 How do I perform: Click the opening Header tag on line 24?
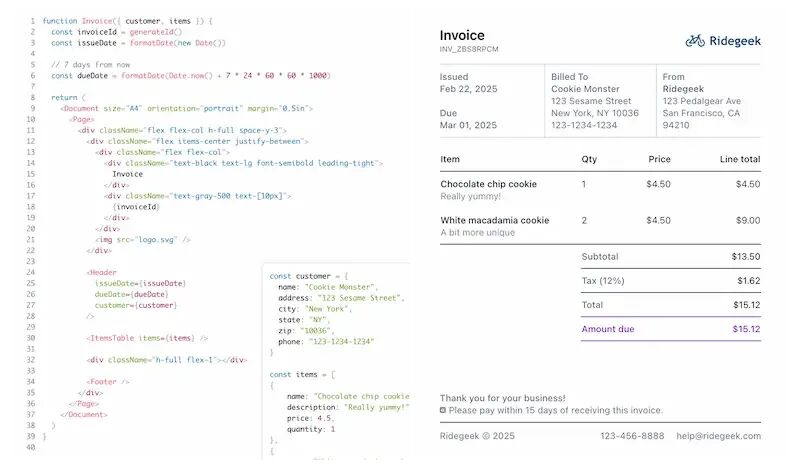pyautogui.click(x=102, y=273)
